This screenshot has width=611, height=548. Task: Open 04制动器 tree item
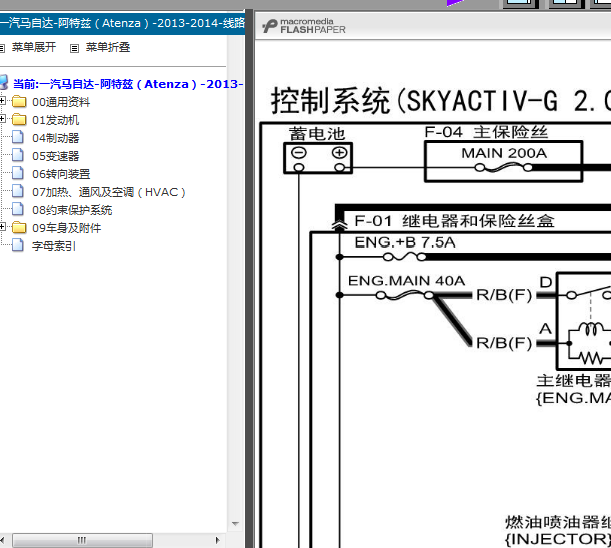(x=55, y=138)
